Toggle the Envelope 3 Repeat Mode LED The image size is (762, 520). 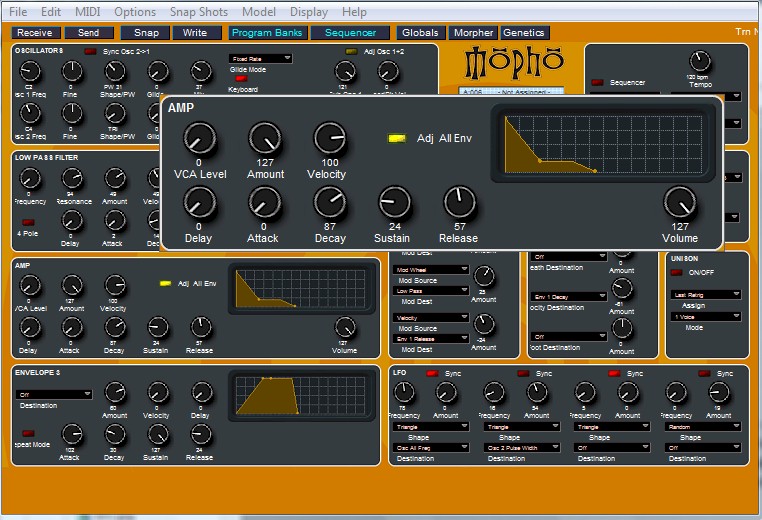(x=28, y=433)
